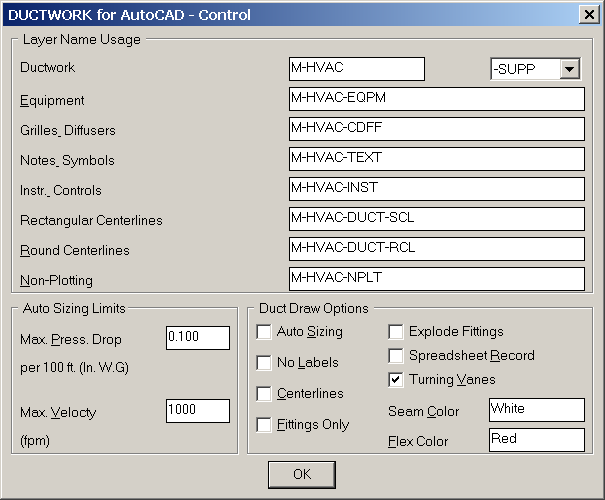Screen dimensions: 605x500
Task: Click the Ductwork layer field M-HVAC
Action: tap(357, 69)
